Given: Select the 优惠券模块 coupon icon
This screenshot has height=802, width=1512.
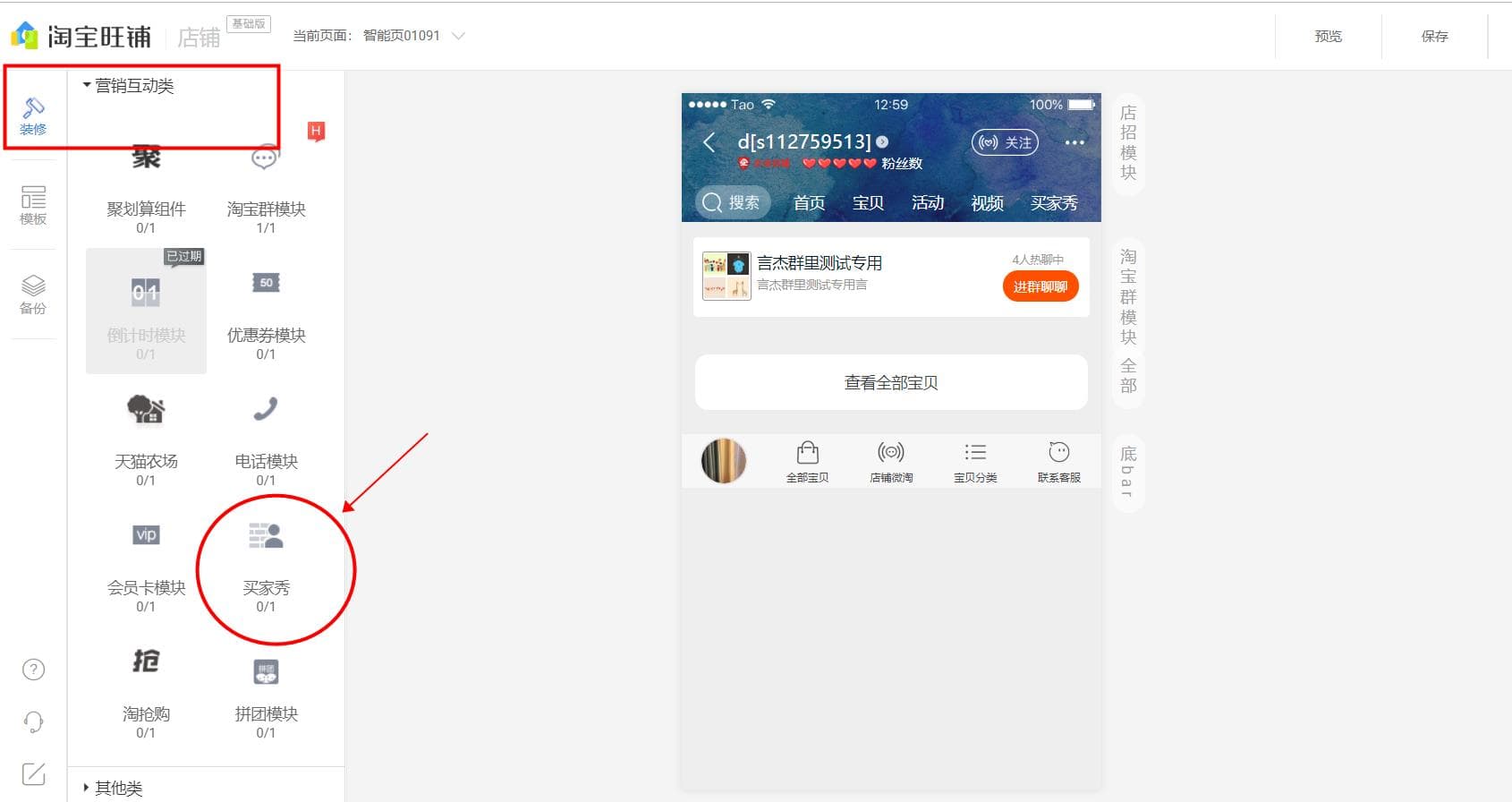Looking at the screenshot, I should tap(266, 283).
